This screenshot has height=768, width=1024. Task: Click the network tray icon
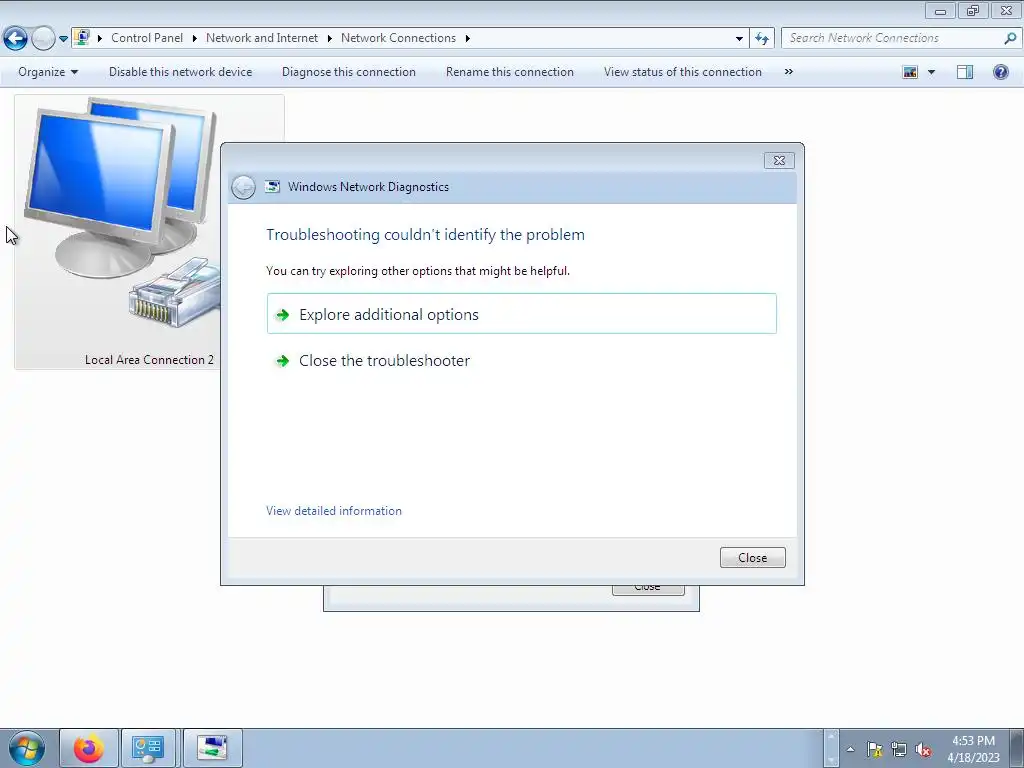pyautogui.click(x=899, y=749)
